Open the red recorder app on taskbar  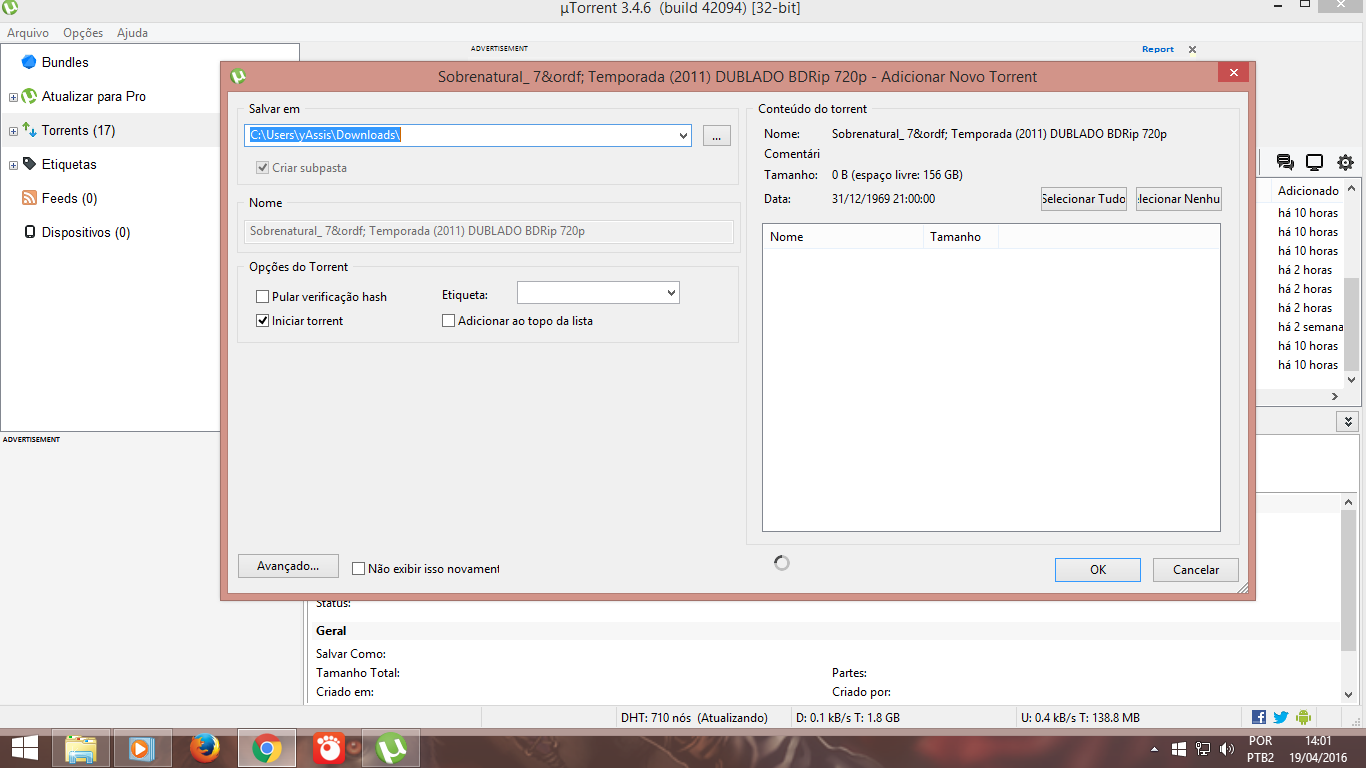[x=329, y=748]
